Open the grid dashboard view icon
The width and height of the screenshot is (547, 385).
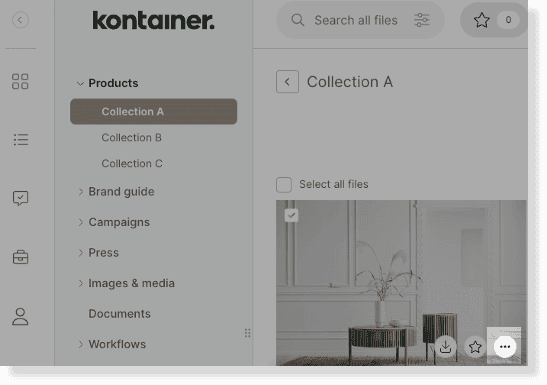tap(20, 81)
